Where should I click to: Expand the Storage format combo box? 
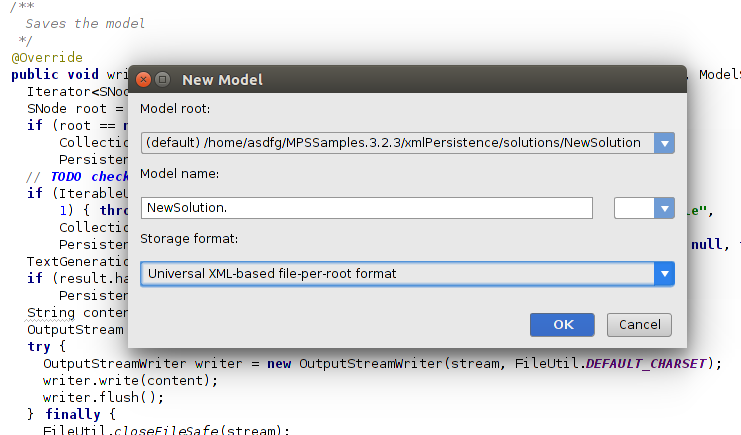(664, 273)
